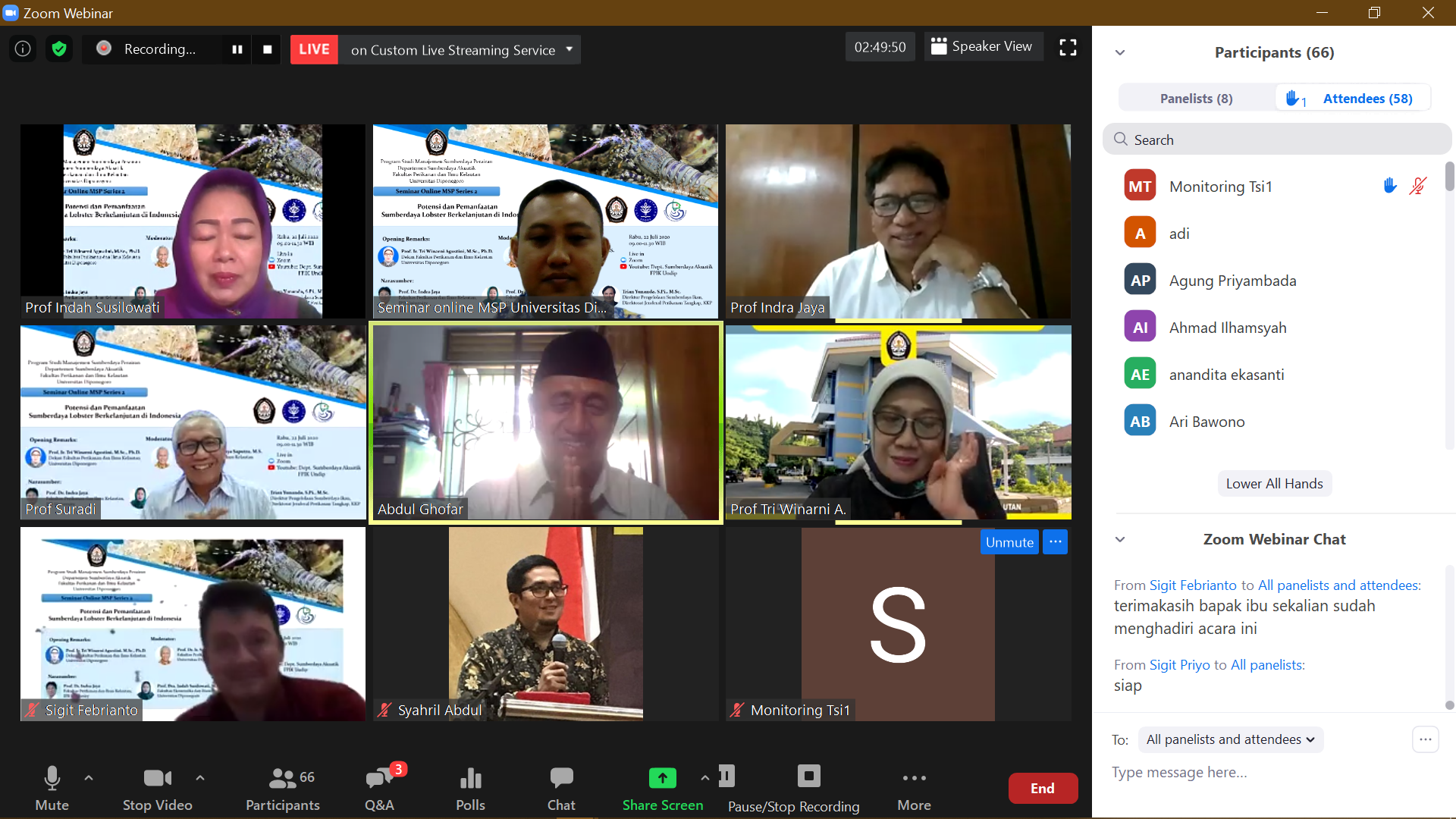This screenshot has height=819, width=1456.
Task: Open the Custom Live Streaming Service dropdown
Action: [570, 49]
